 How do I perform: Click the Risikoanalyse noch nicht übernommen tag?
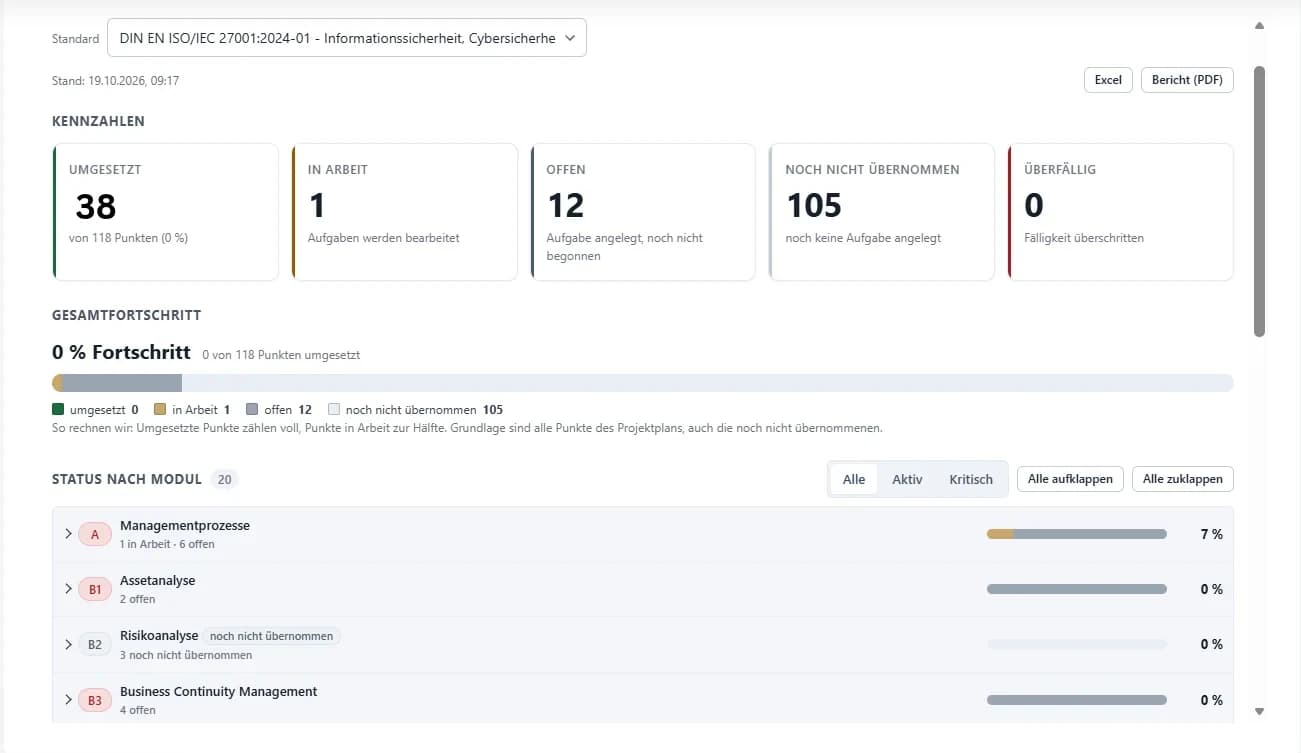point(272,636)
